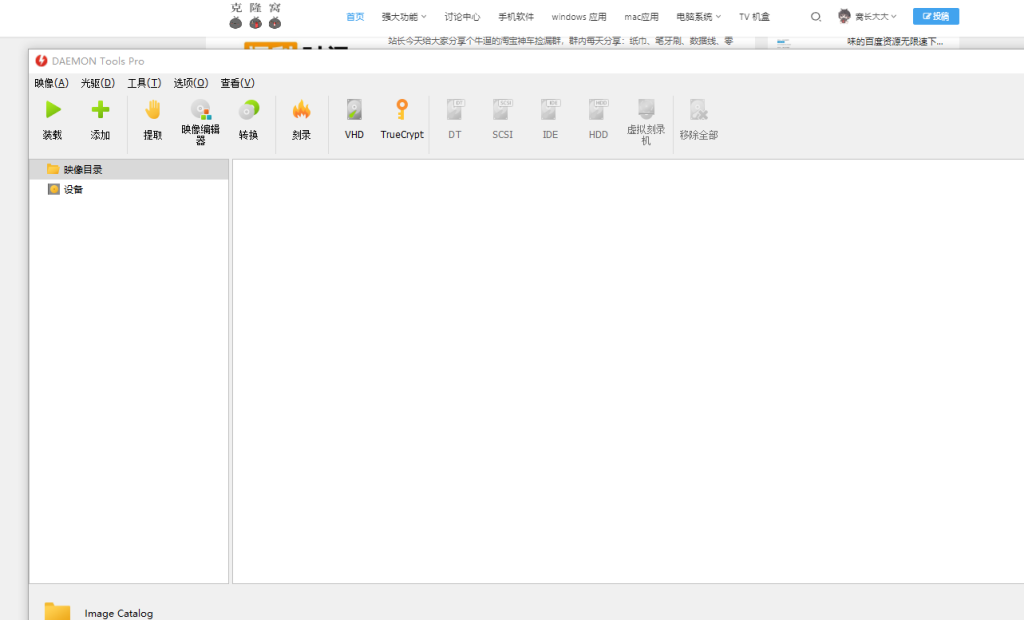Click the HDD virtual drive icon
The image size is (1024, 620).
click(x=598, y=109)
